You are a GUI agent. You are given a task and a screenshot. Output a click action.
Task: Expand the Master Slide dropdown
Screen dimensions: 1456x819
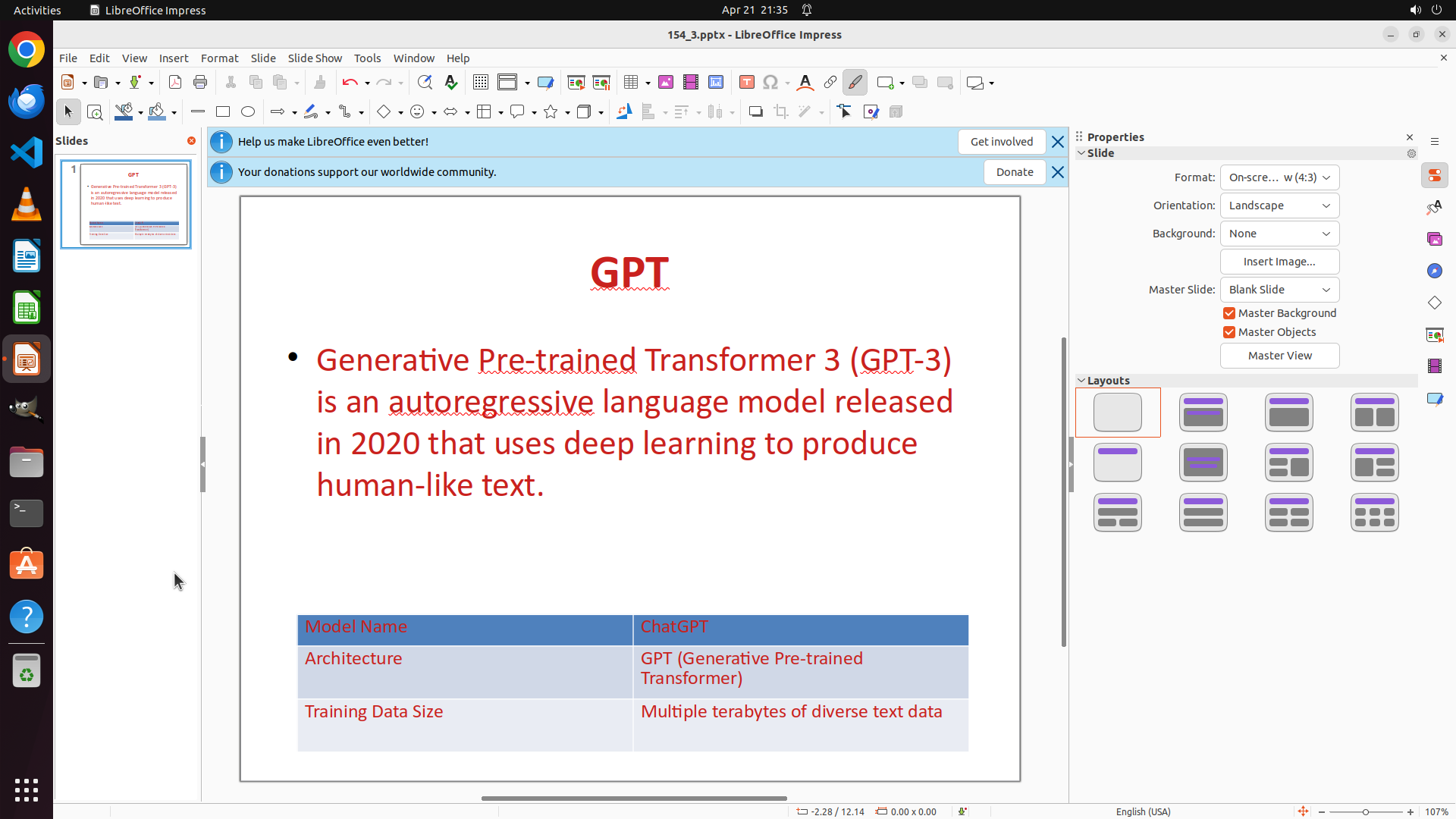pos(1279,290)
